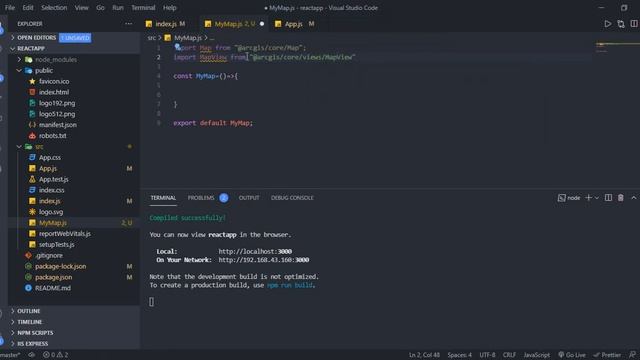Open the Selection menu
The height and width of the screenshot is (360, 640).
coord(54,8)
